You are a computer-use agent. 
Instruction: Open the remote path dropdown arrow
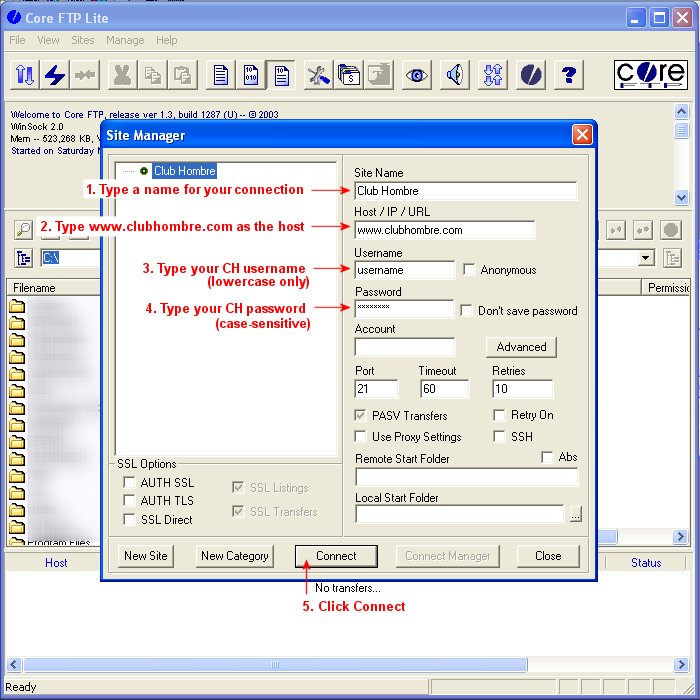(x=645, y=258)
